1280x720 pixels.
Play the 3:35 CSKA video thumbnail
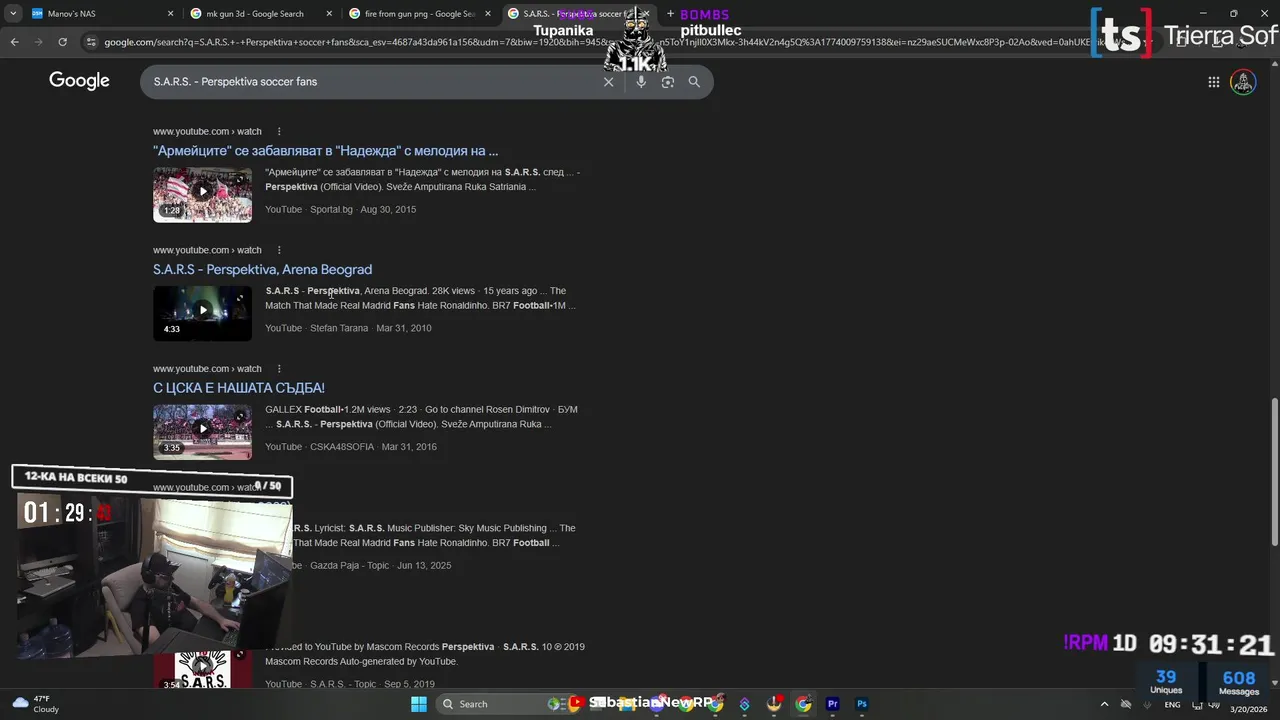pyautogui.click(x=202, y=431)
